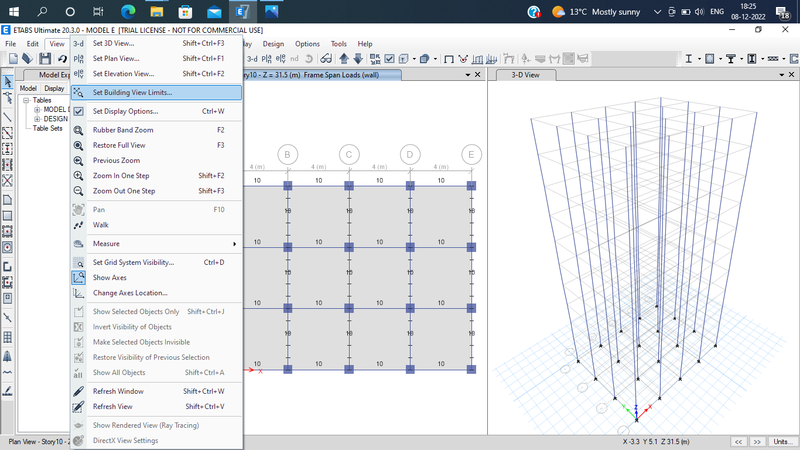Open the File menu
This screenshot has height=450, width=800.
pyautogui.click(x=10, y=44)
